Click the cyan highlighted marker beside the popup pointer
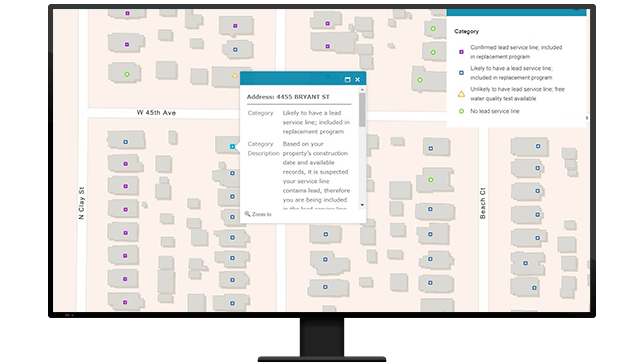The height and width of the screenshot is (362, 644). coord(232,147)
